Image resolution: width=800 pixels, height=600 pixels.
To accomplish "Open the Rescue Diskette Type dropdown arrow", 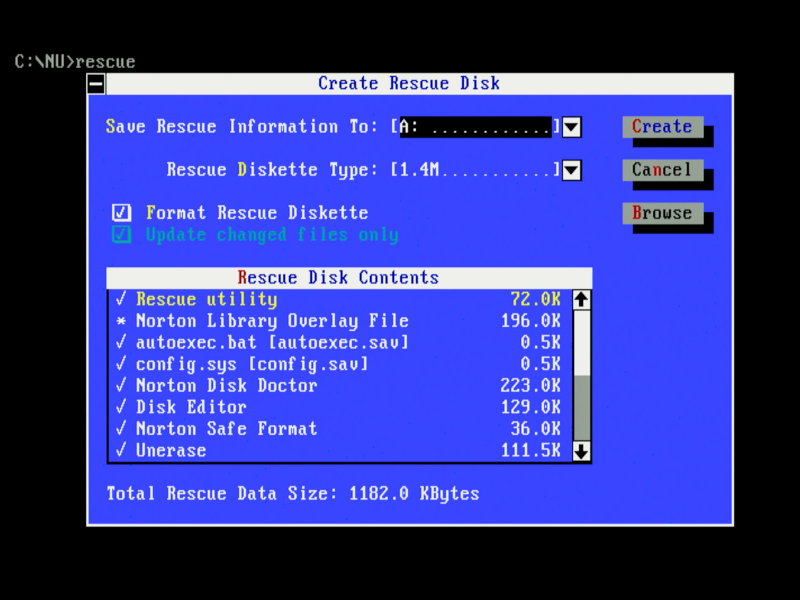I will click(x=571, y=170).
